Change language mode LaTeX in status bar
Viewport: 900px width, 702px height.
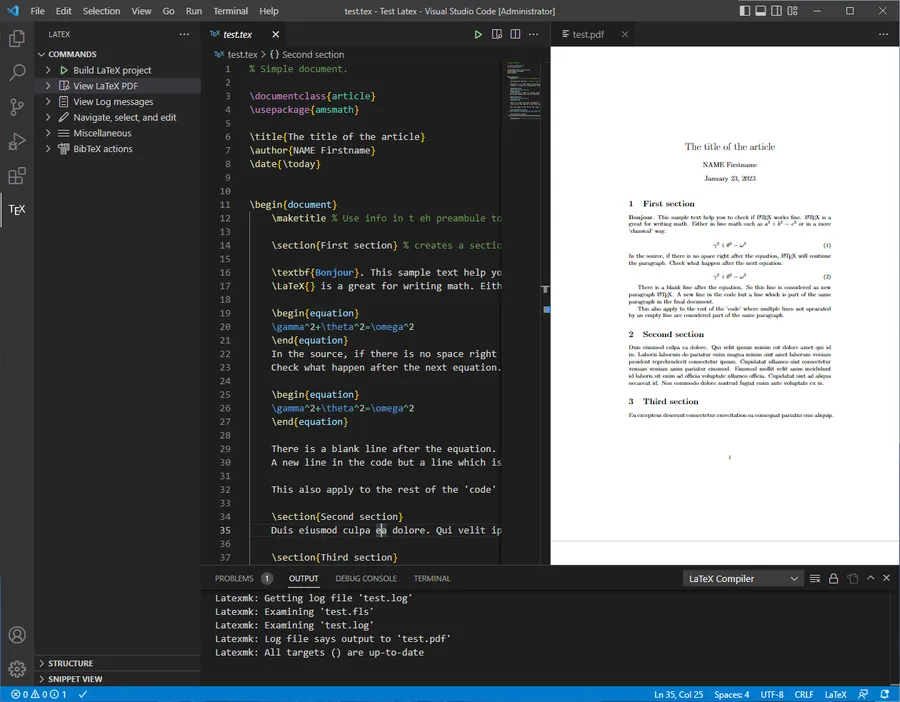pyautogui.click(x=836, y=695)
